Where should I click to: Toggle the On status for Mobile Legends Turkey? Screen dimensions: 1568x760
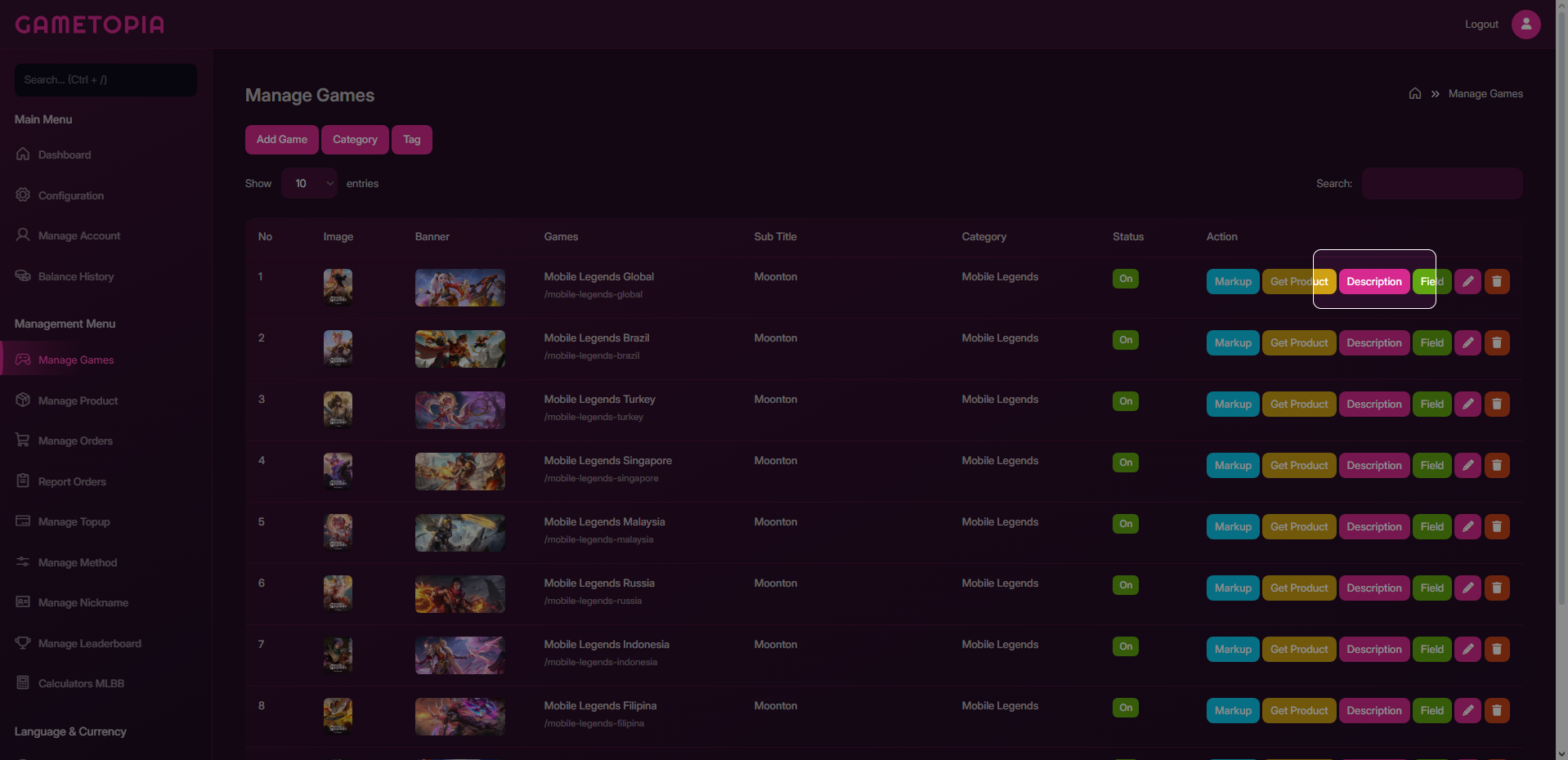click(x=1126, y=401)
